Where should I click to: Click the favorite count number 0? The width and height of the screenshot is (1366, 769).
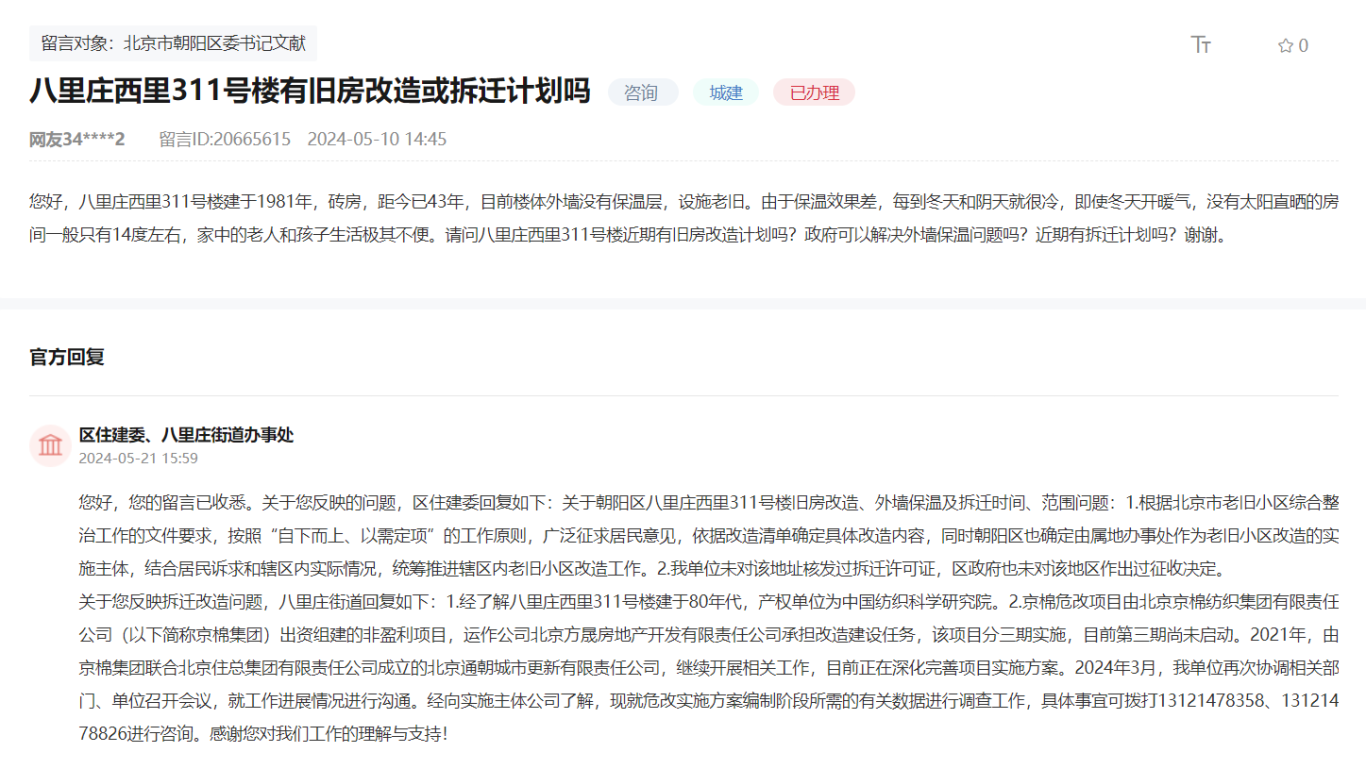(x=1303, y=46)
